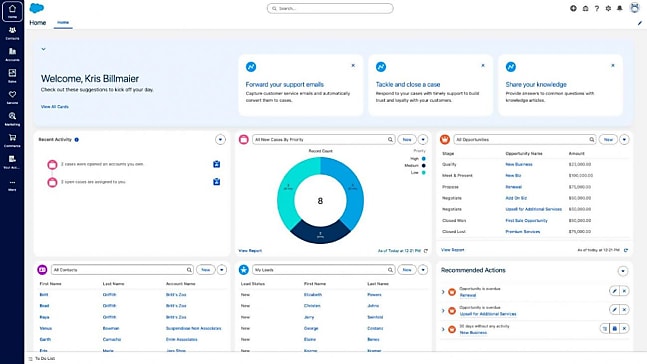
Task: Select the Home tab
Action: pos(63,23)
